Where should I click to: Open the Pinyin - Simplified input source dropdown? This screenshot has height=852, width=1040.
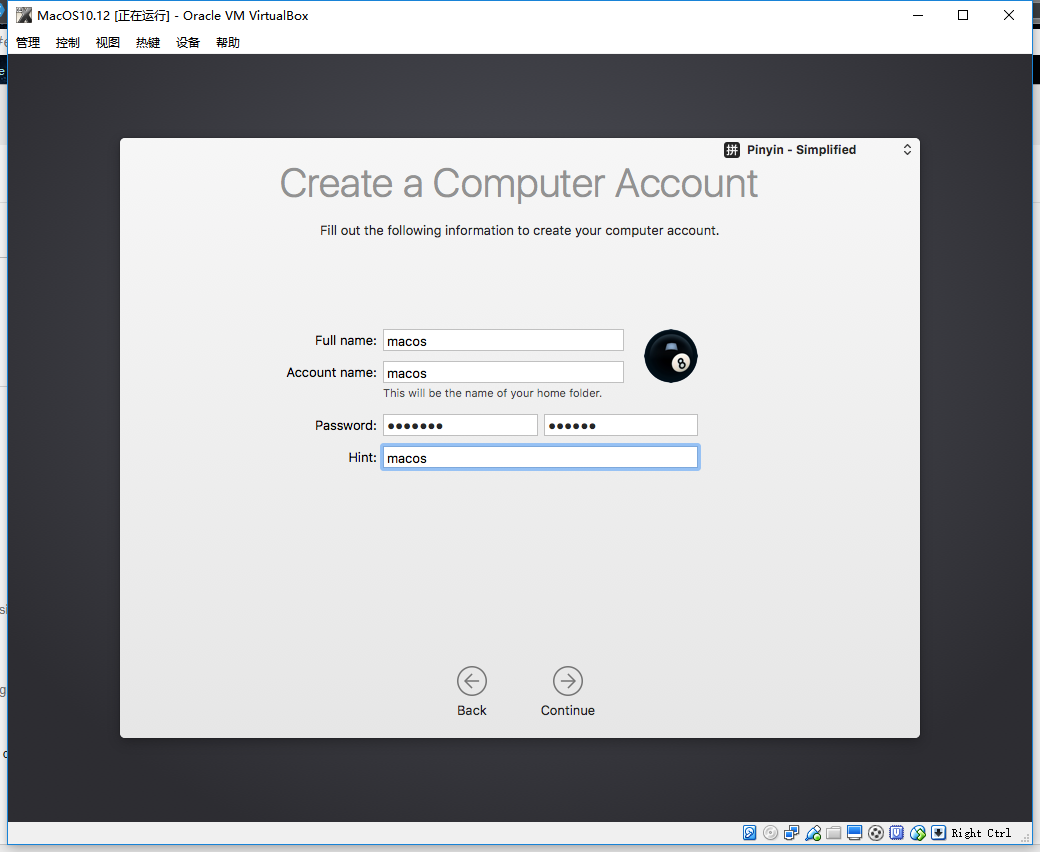coord(818,150)
